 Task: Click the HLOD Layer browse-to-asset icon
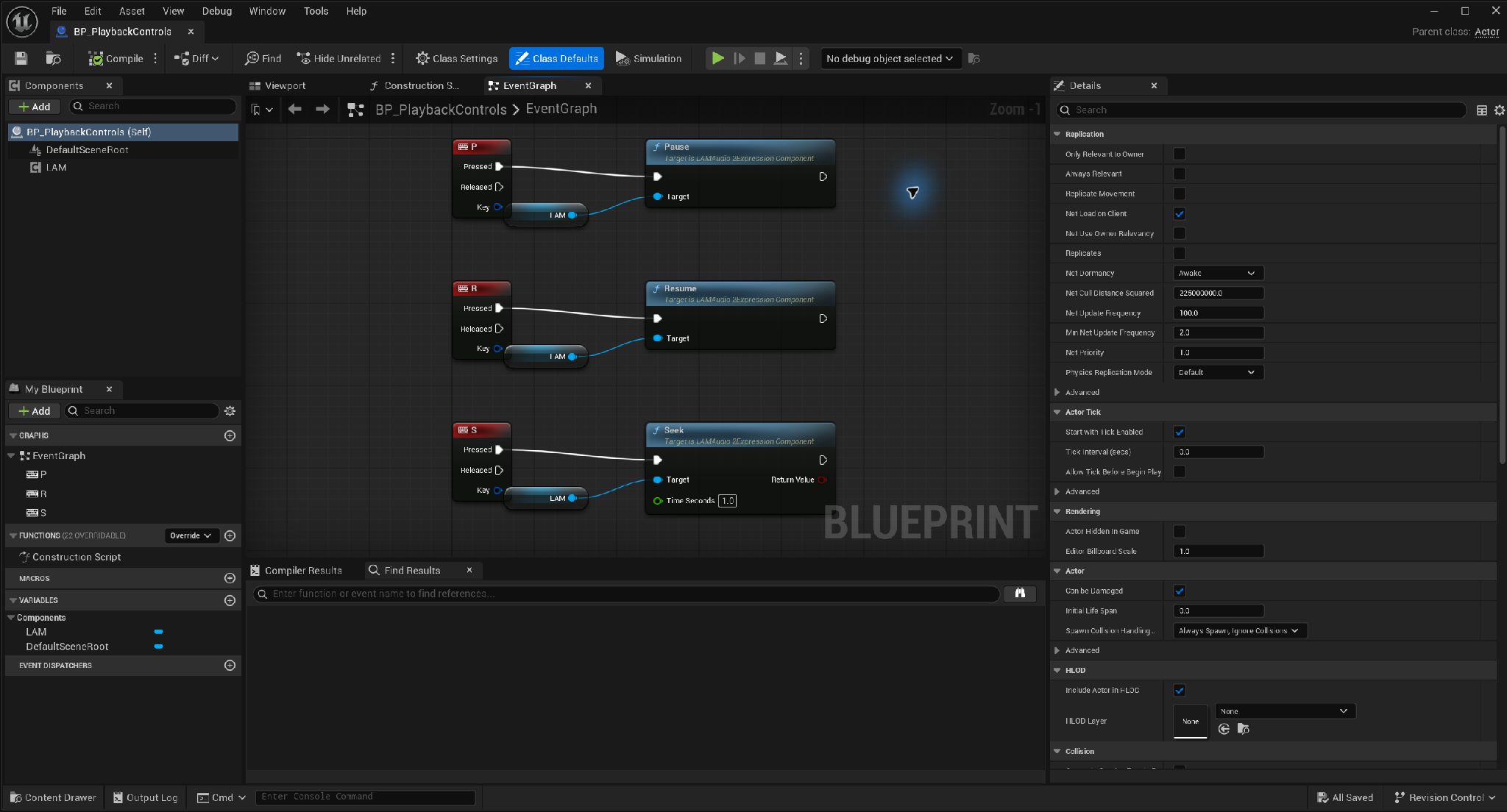click(x=1243, y=728)
